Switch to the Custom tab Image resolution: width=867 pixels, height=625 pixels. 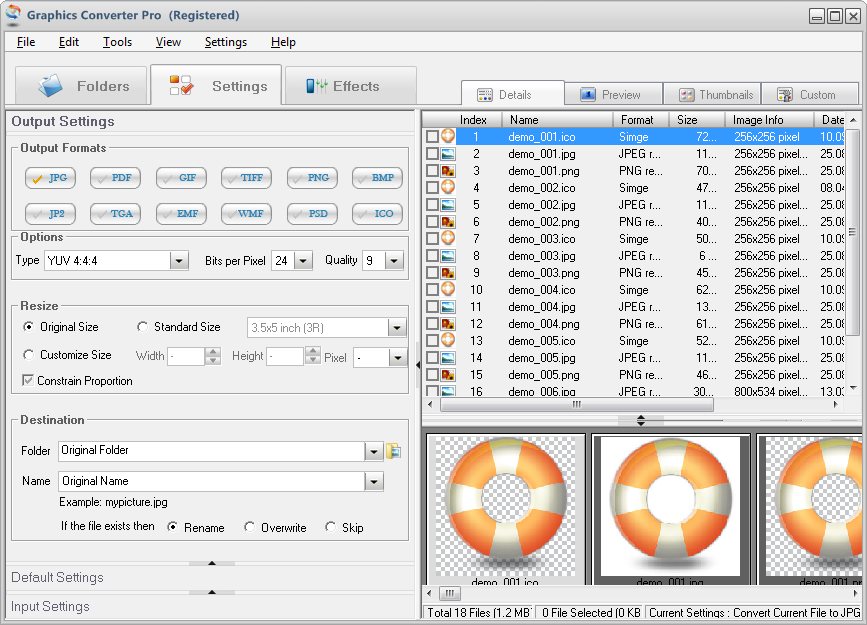point(809,95)
